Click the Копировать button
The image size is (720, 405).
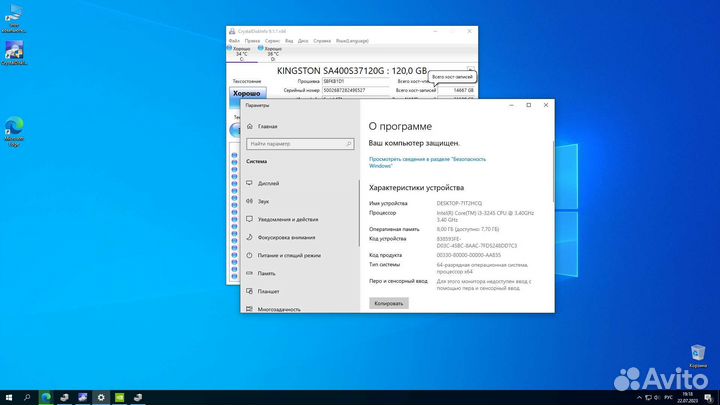pos(388,303)
